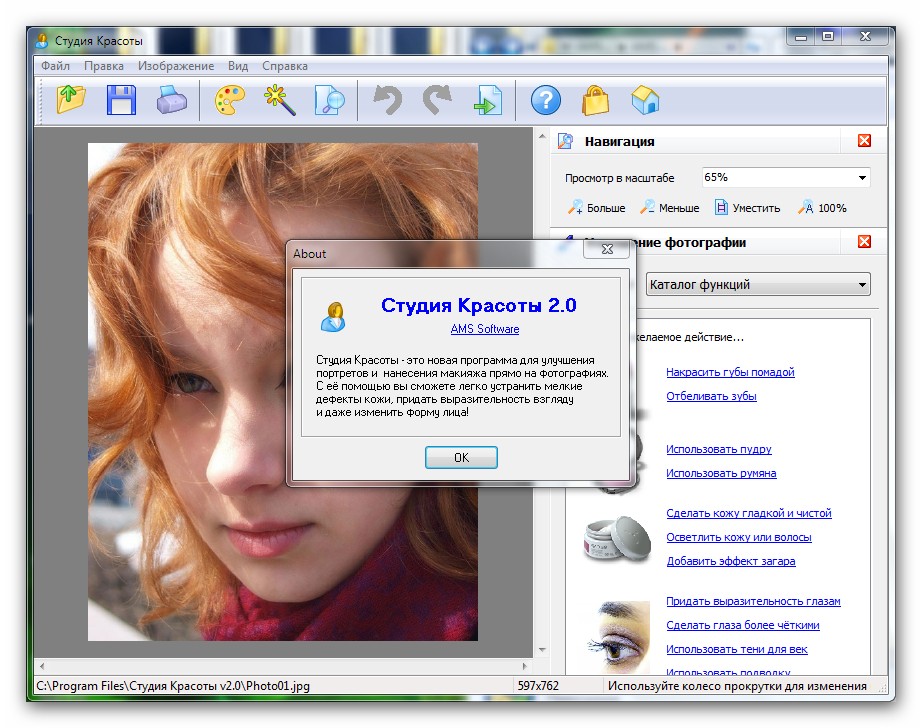This screenshot has height=728, width=922.
Task: Open help with question mark icon
Action: click(x=545, y=100)
